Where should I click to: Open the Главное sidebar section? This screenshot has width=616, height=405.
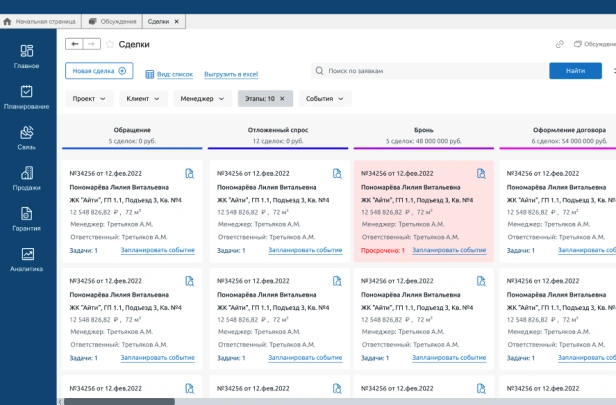26,56
